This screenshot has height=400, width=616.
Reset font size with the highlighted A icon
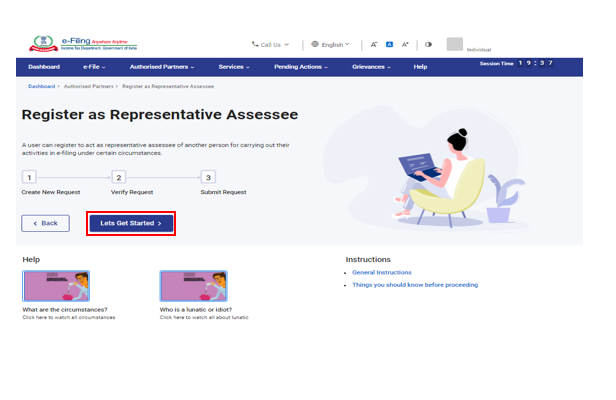coord(389,45)
